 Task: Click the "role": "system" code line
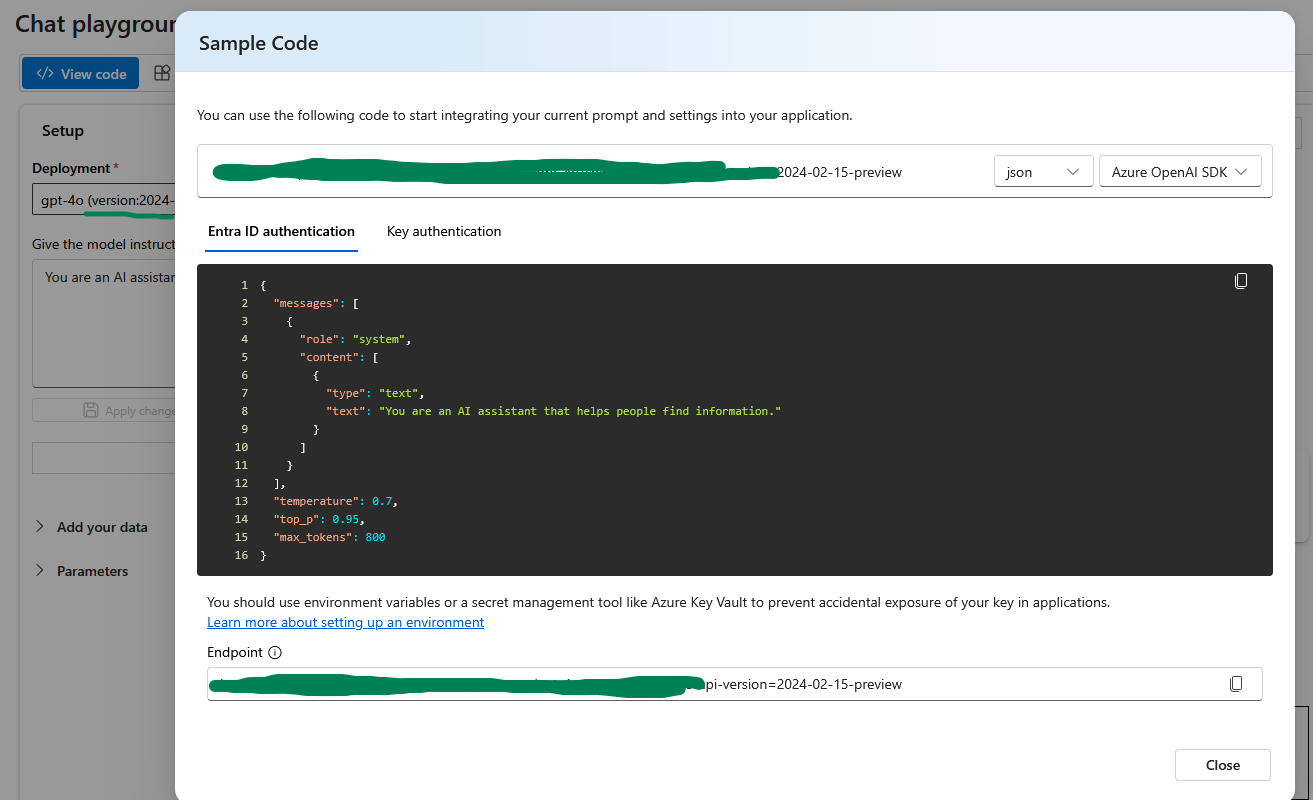coord(356,339)
